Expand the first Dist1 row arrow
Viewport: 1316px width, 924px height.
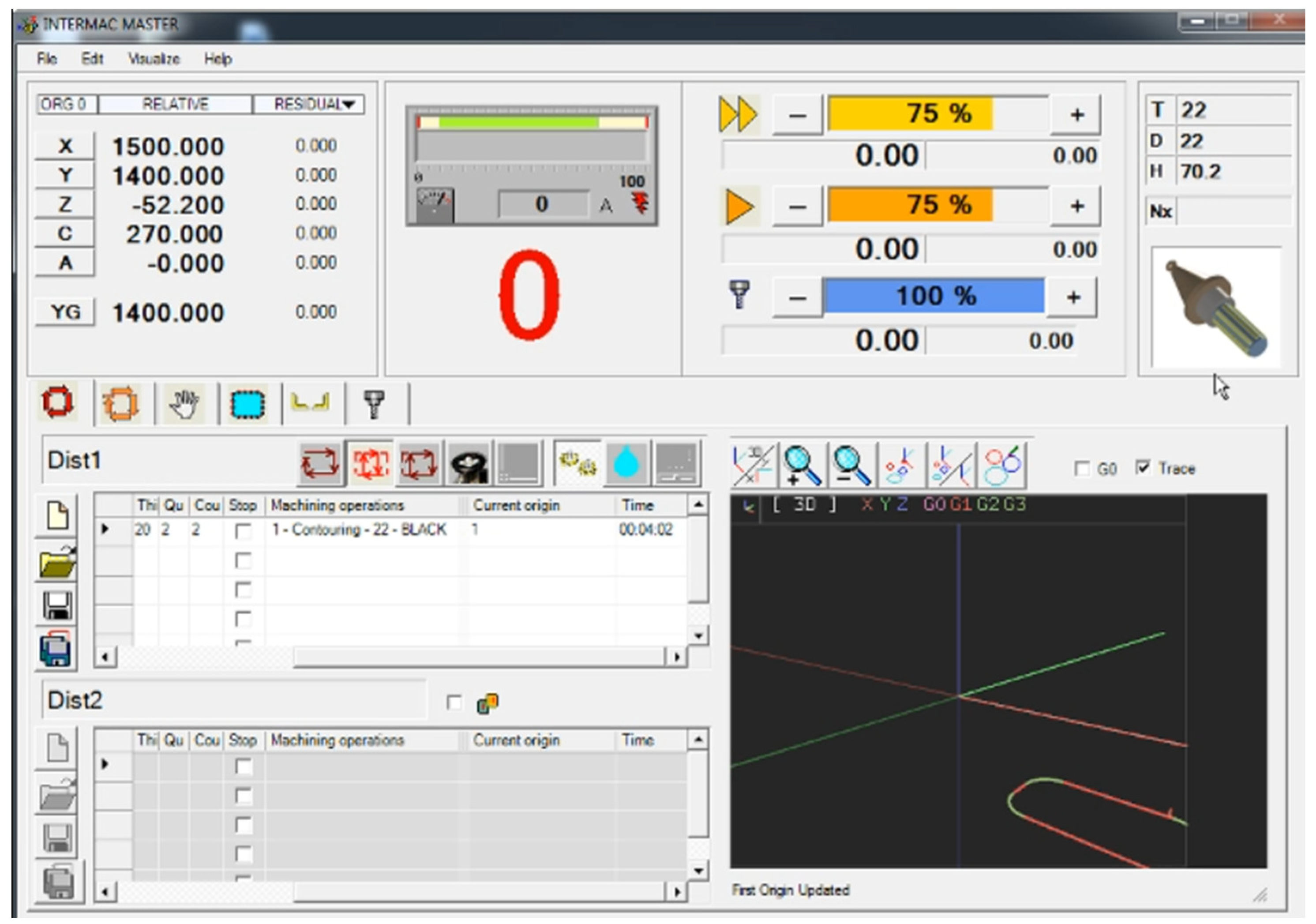105,529
